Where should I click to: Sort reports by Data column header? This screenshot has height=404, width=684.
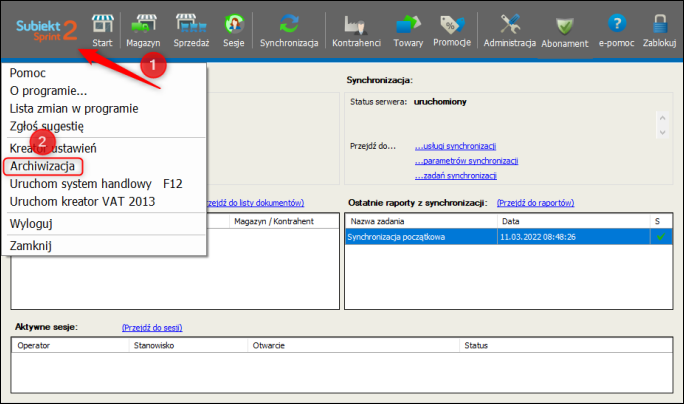pyautogui.click(x=574, y=221)
